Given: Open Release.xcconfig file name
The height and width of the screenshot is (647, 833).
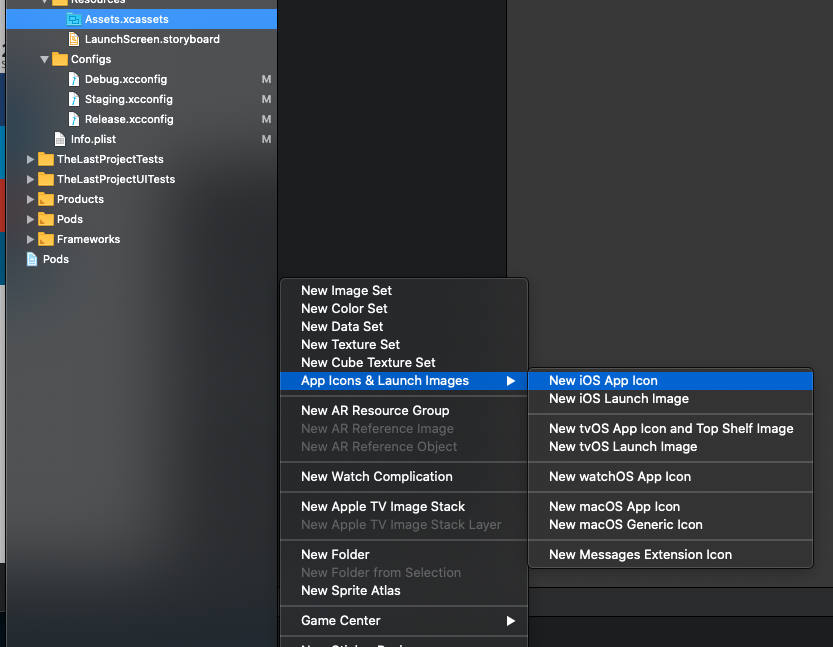Looking at the screenshot, I should 129,120.
